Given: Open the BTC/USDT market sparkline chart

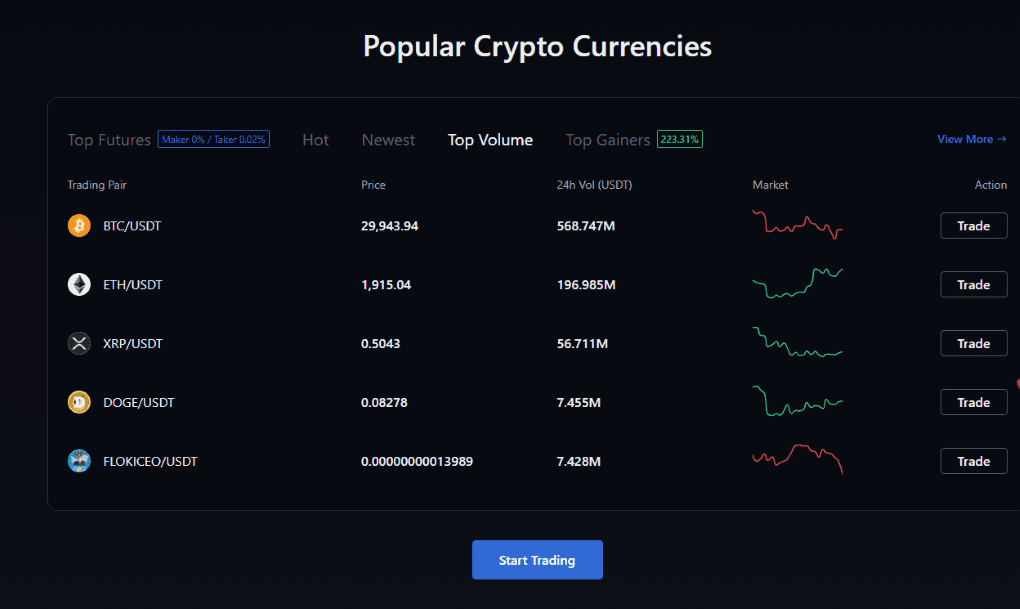Looking at the screenshot, I should 797,225.
